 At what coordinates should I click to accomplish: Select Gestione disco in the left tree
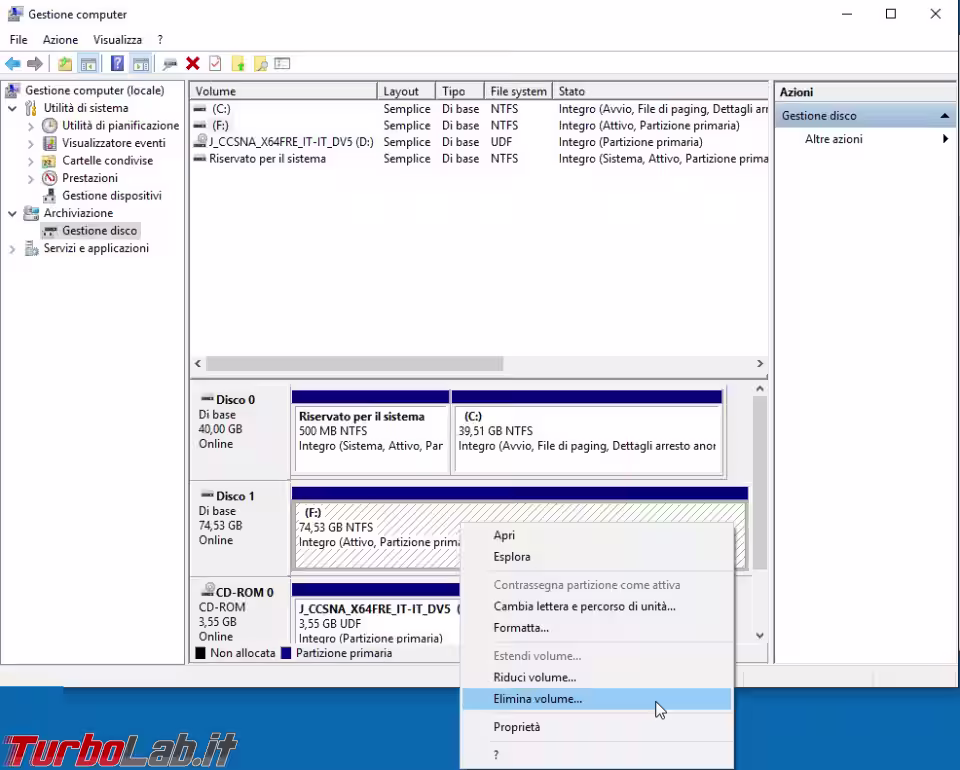point(99,231)
